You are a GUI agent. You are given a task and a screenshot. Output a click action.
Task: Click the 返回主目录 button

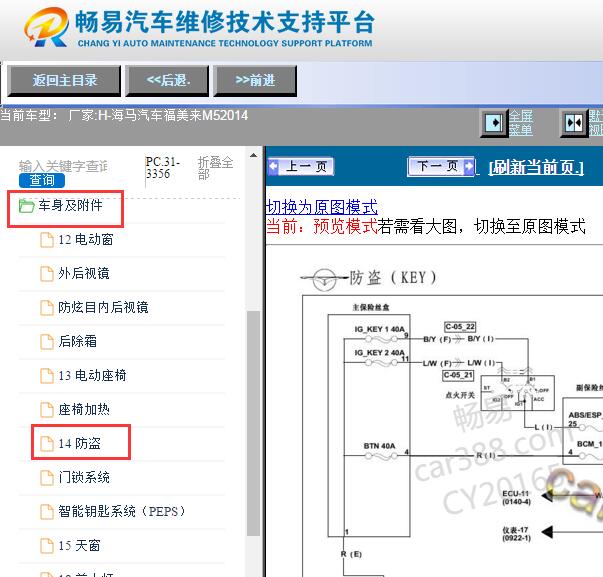point(64,81)
